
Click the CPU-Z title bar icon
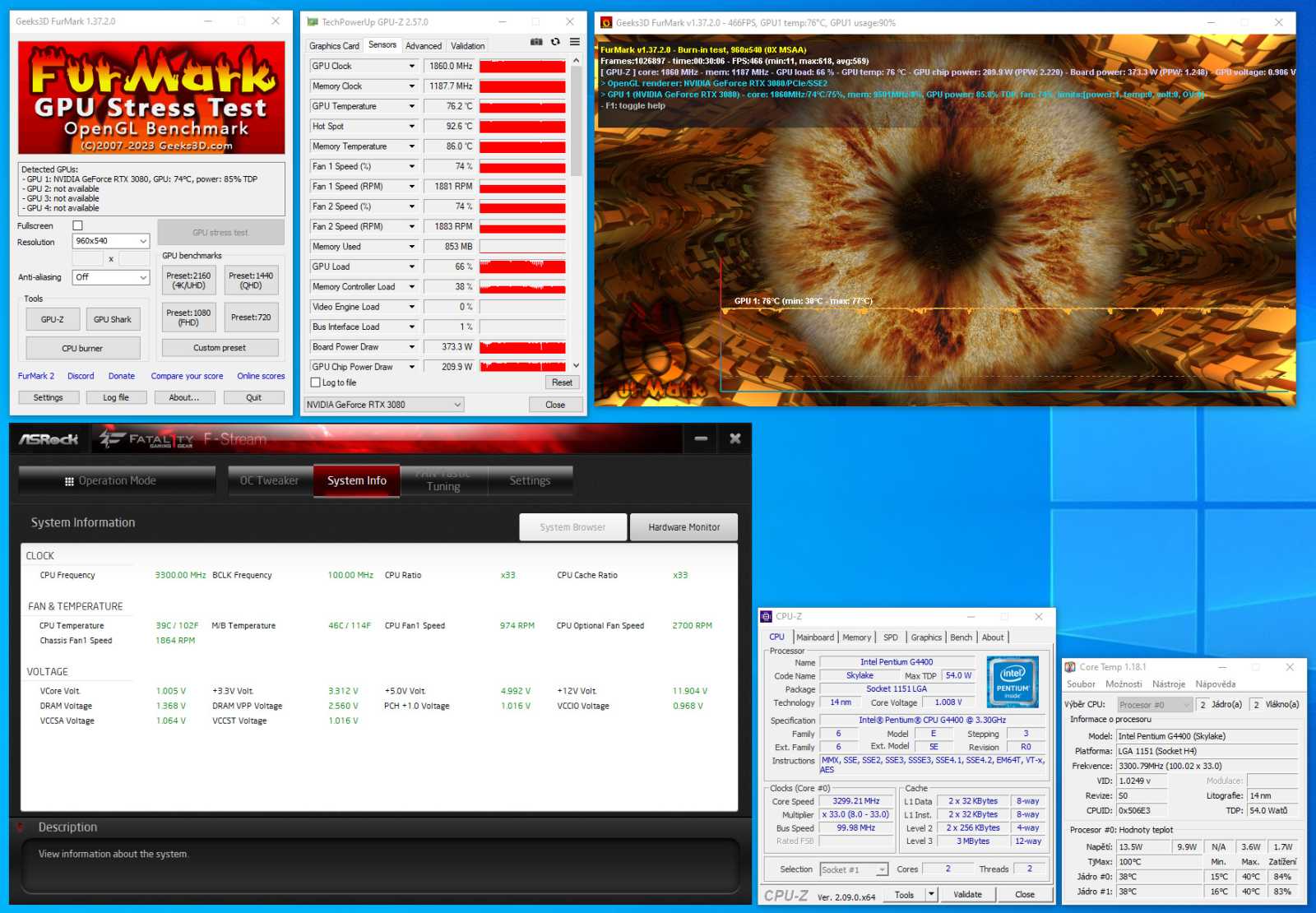[x=767, y=616]
